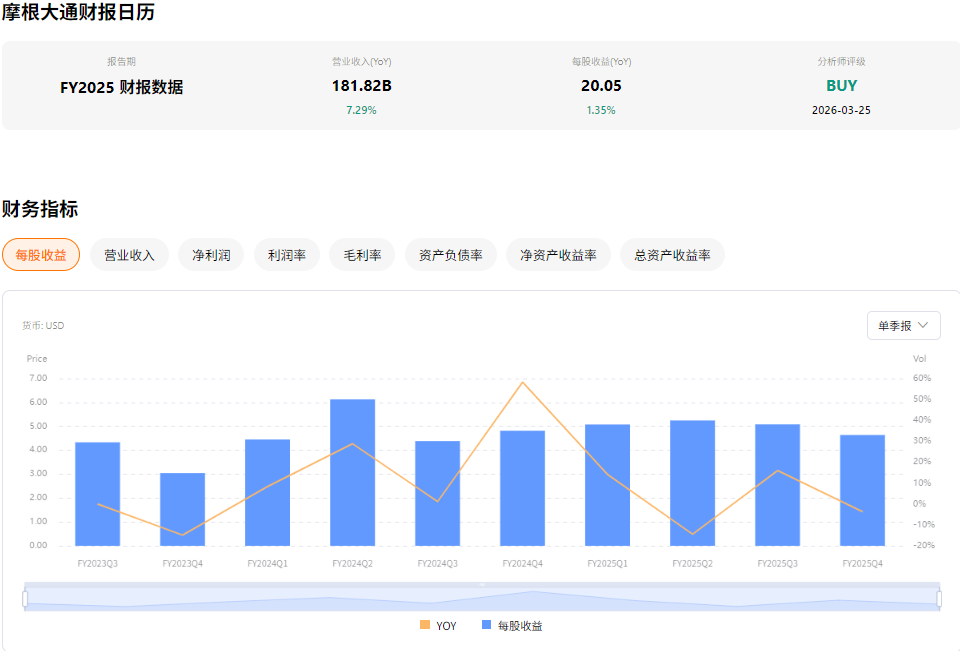Click the FY2023Q4 earnings bar
Viewport: 960px width, 651px height.
coord(182,509)
